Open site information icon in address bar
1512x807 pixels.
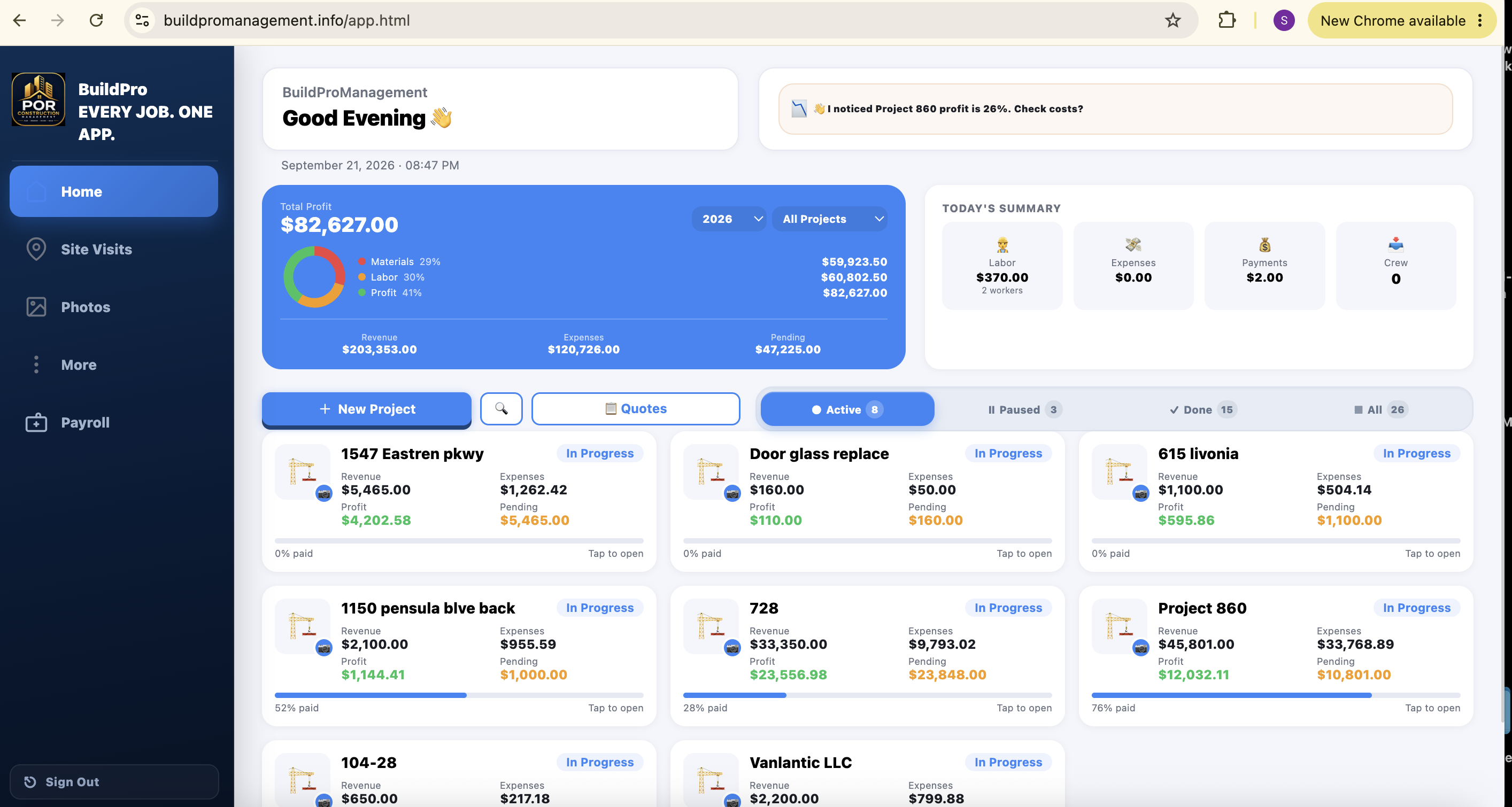pyautogui.click(x=142, y=20)
